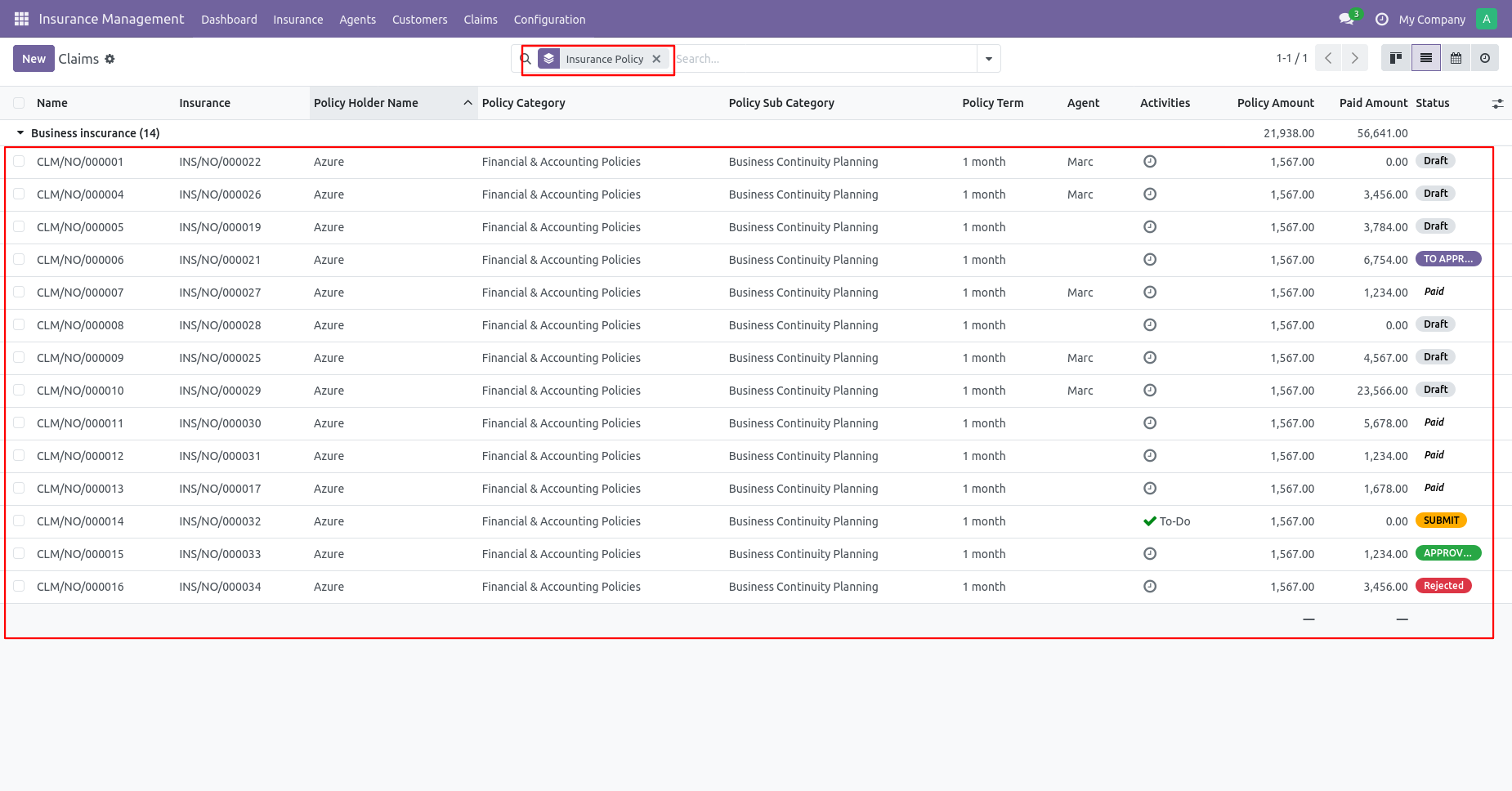Switch to activity view icon
1512x791 pixels.
[1485, 58]
